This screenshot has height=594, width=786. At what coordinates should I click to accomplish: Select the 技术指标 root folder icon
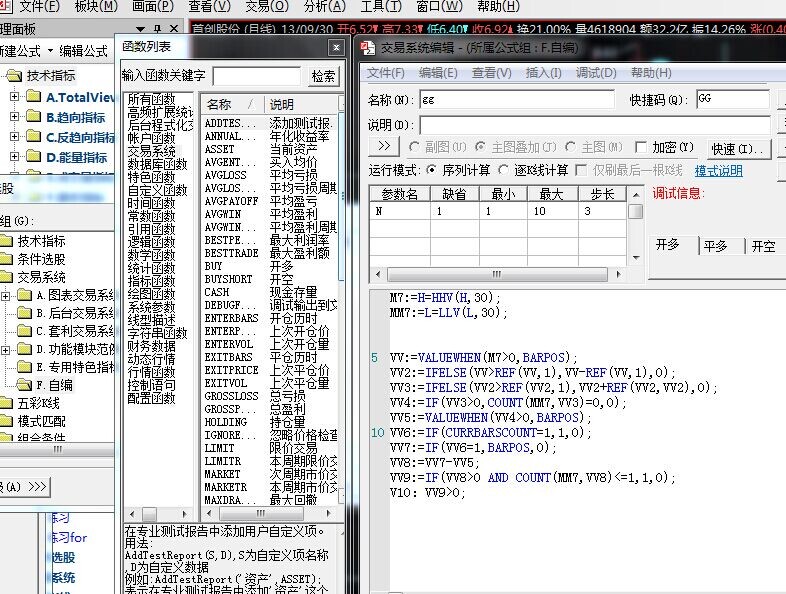point(15,76)
